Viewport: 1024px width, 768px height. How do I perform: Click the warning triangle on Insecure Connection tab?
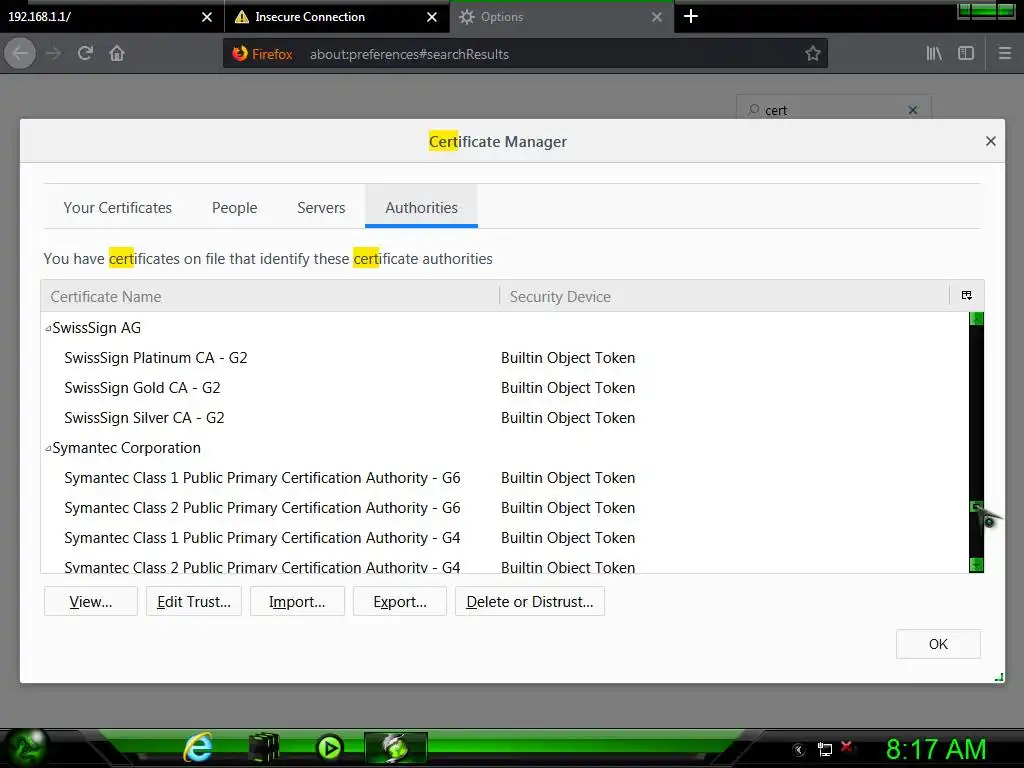[x=242, y=17]
